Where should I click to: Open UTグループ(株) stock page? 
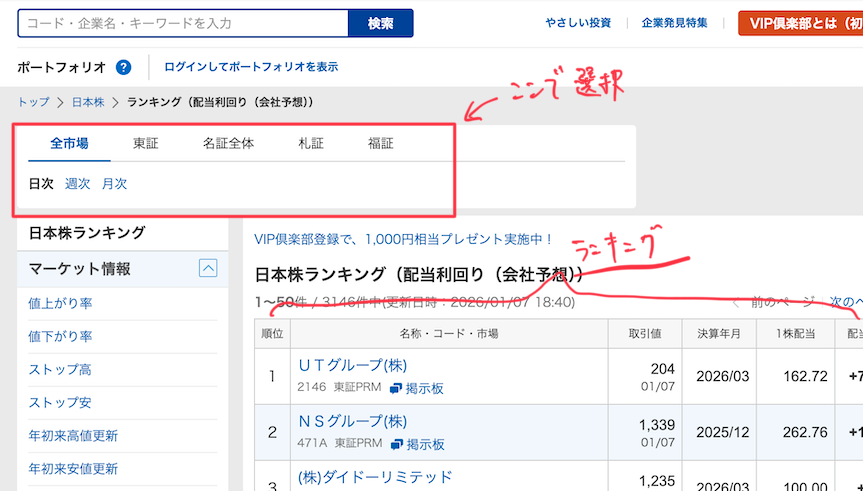pos(352,365)
